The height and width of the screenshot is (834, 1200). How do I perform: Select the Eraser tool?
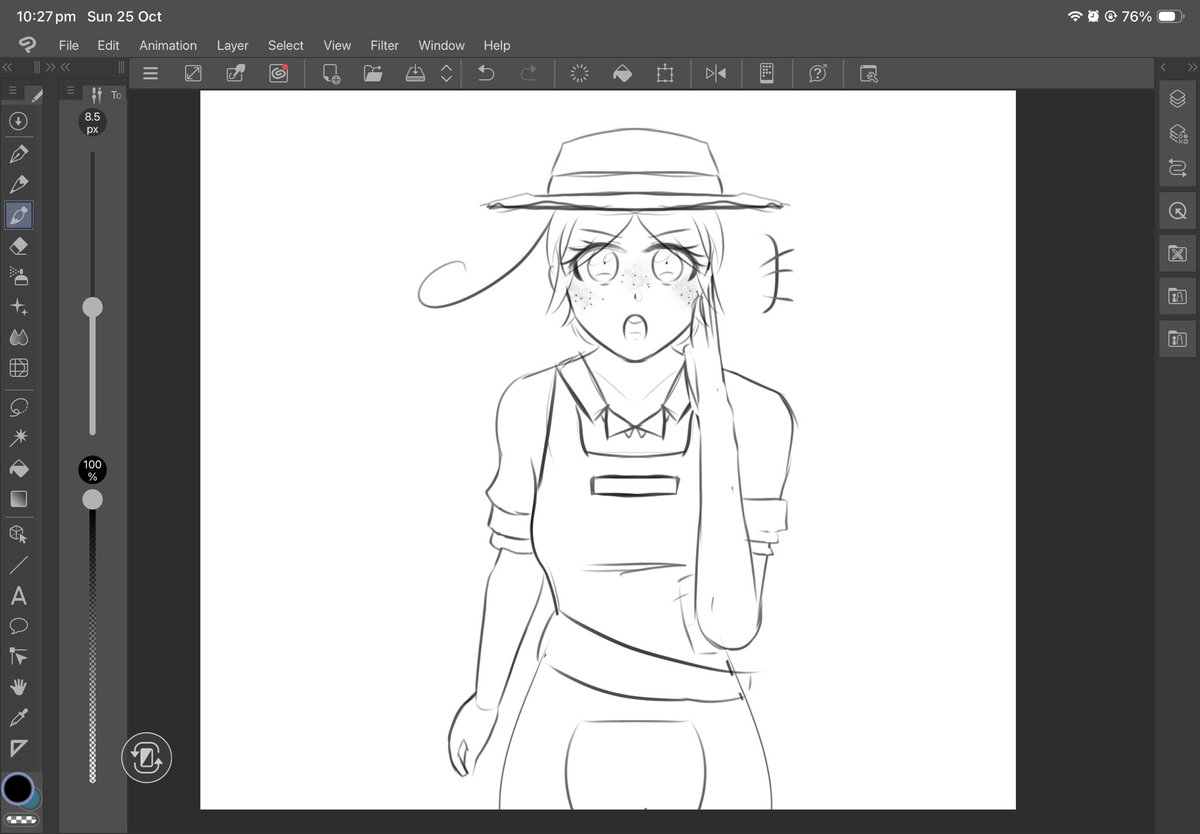click(18, 246)
